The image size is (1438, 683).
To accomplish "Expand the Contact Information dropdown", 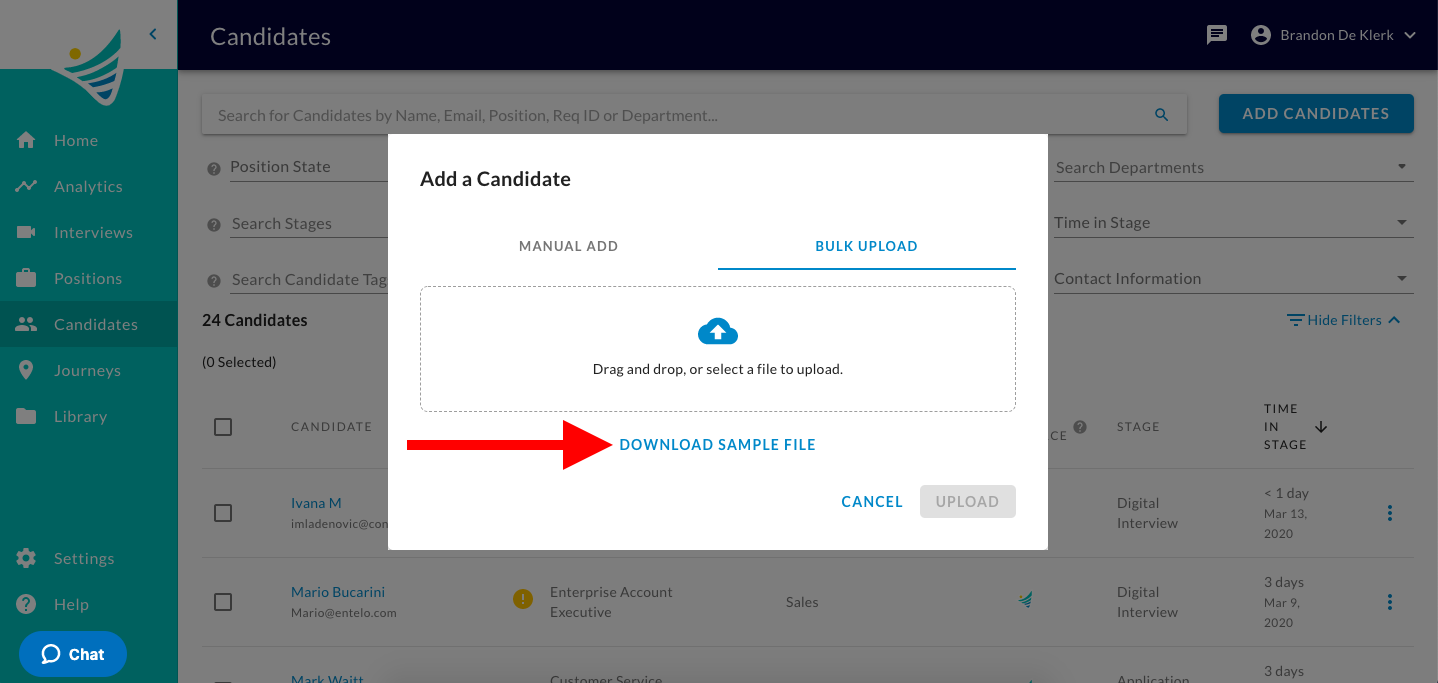I will (x=1233, y=279).
